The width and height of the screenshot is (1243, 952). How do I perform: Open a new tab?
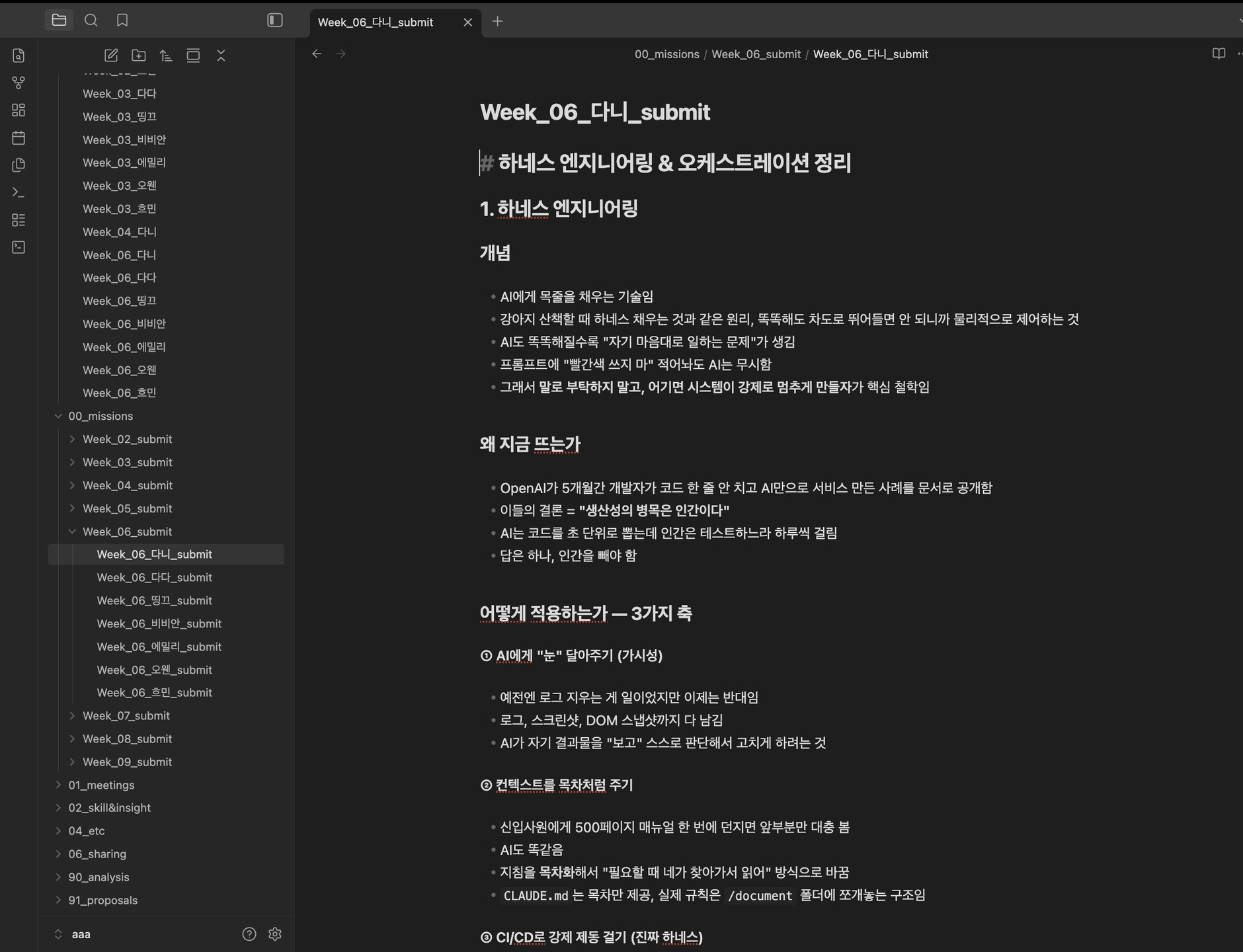498,22
